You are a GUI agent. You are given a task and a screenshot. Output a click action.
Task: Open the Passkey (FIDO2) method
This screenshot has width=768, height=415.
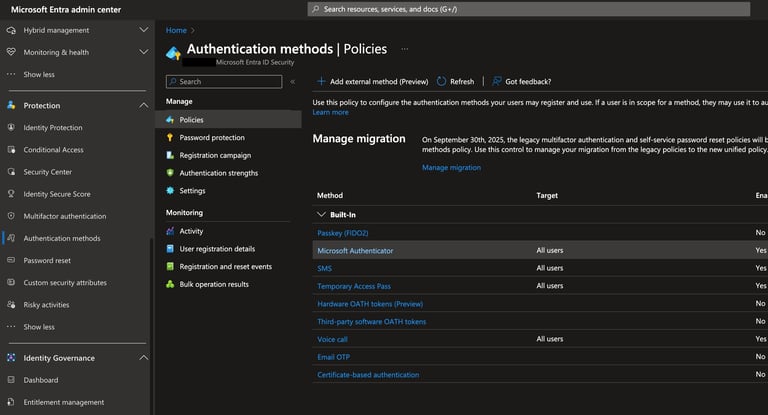[343, 233]
